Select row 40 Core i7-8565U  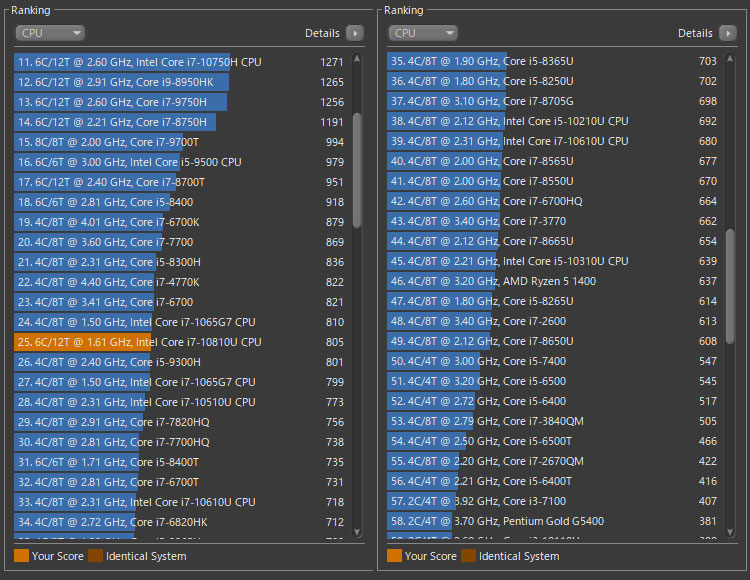(x=553, y=161)
